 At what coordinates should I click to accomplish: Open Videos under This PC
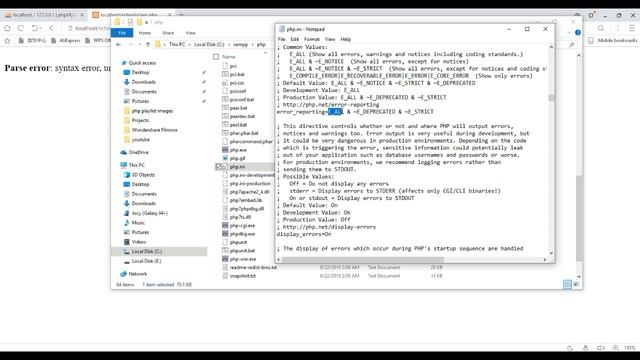tap(139, 242)
